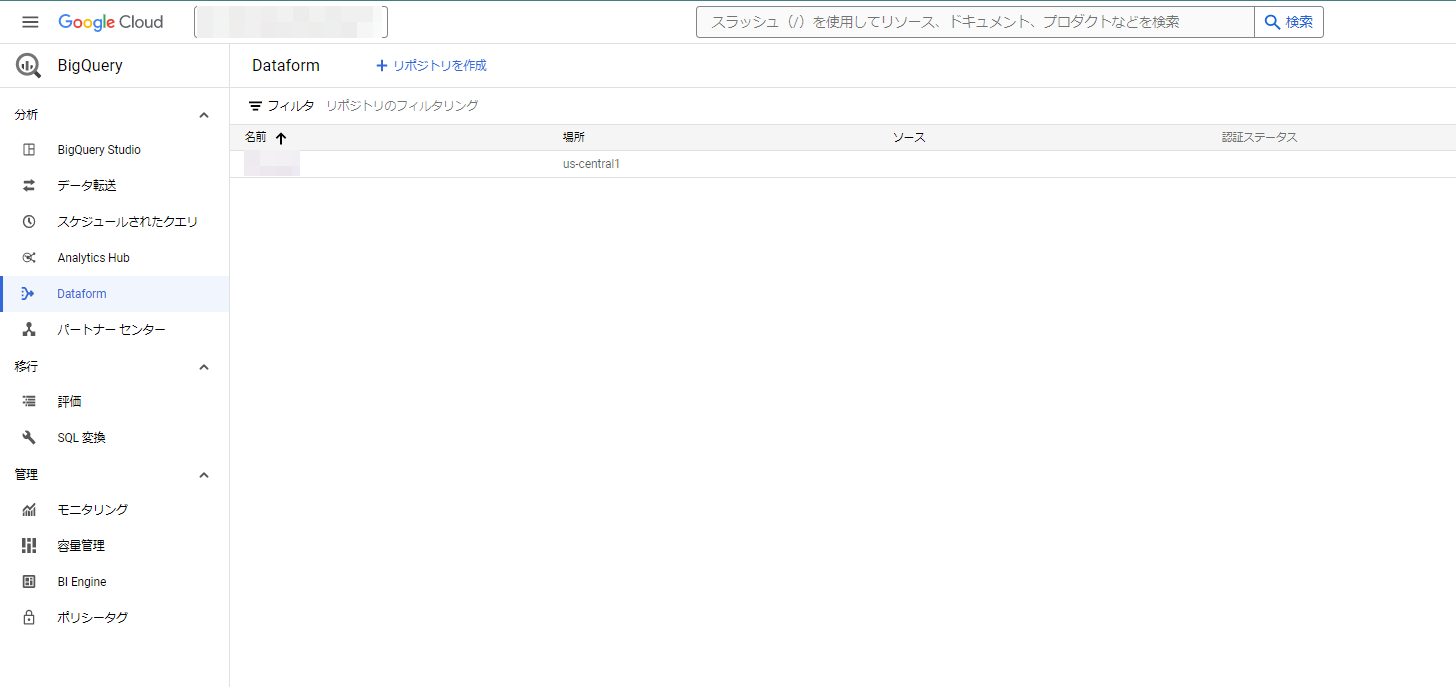Collapse the 分析 section chevron
1456x687 pixels.
(x=203, y=114)
